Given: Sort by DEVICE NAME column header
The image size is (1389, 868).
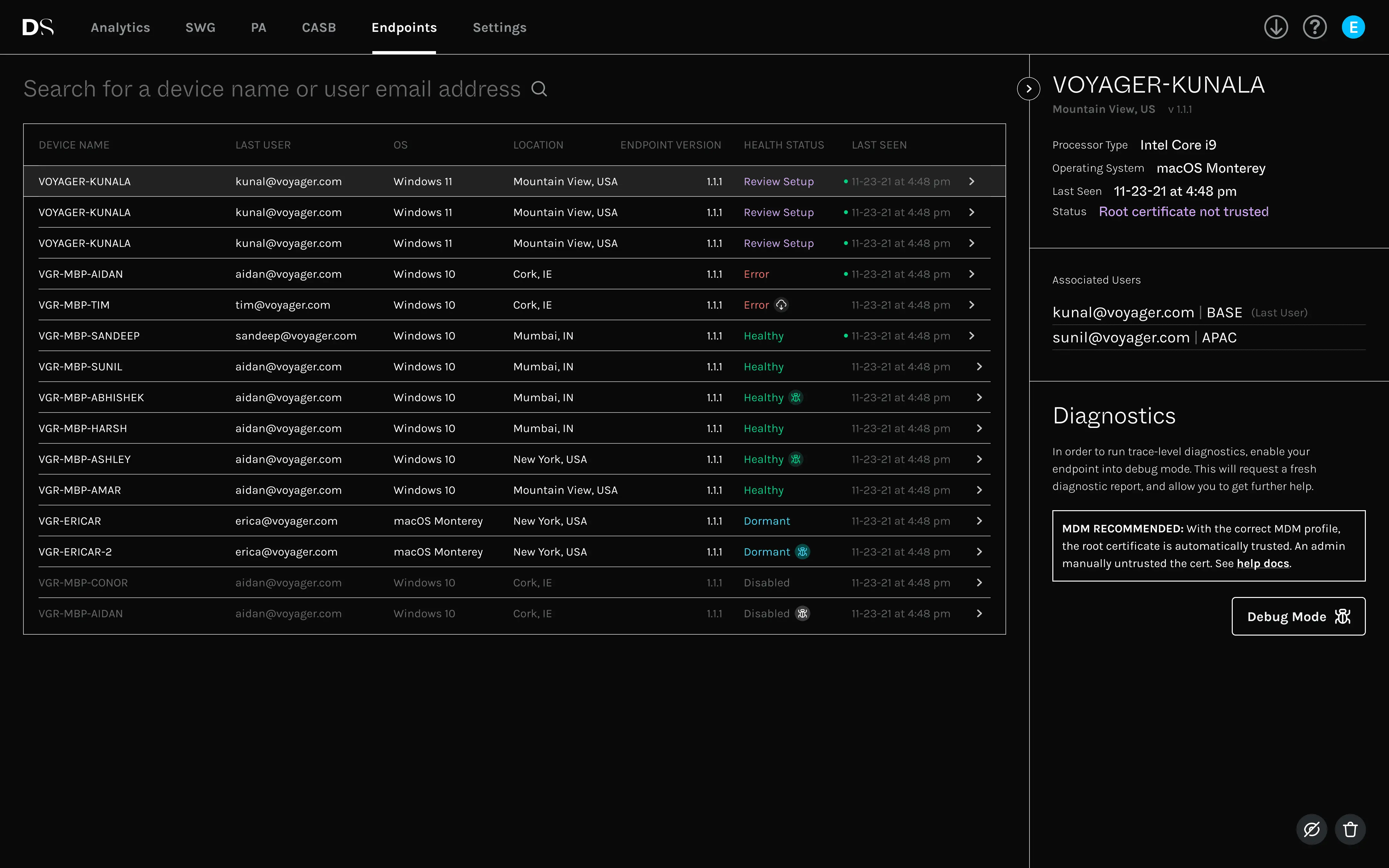Looking at the screenshot, I should (74, 145).
